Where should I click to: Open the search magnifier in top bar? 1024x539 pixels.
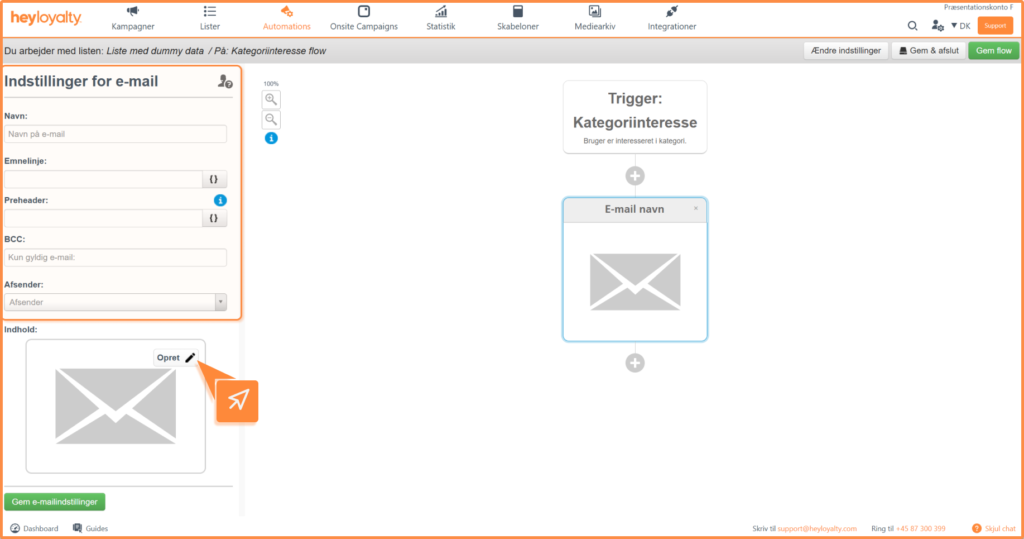(x=912, y=25)
